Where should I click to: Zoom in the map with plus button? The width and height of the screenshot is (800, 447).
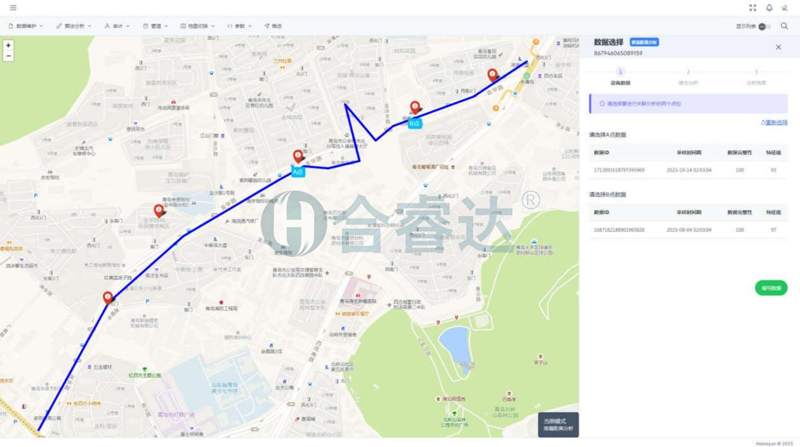(x=8, y=45)
